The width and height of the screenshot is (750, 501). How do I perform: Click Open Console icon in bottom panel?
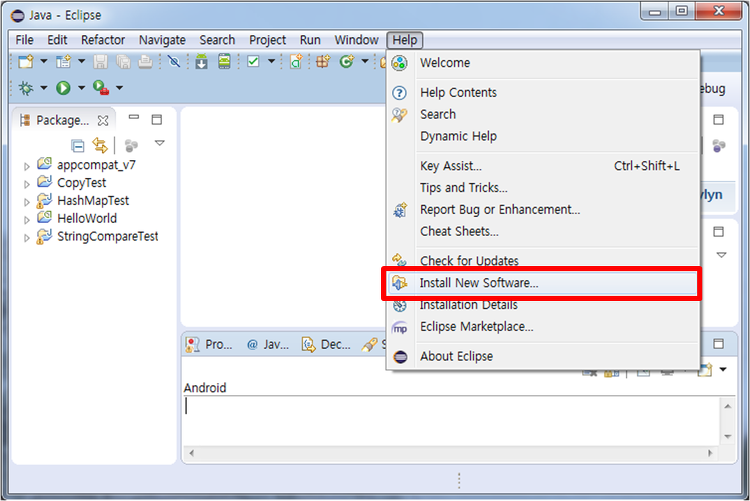point(705,369)
